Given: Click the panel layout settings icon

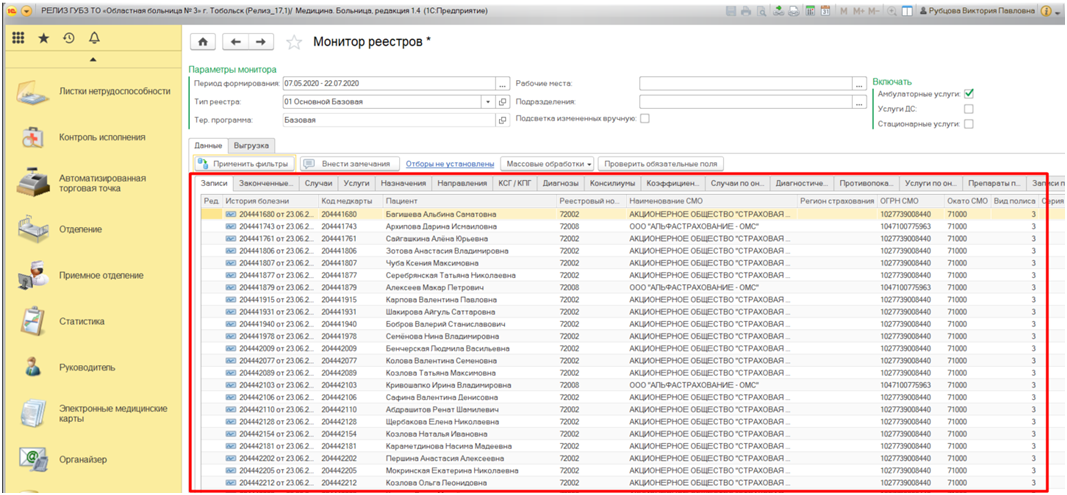Looking at the screenshot, I should pyautogui.click(x=906, y=11).
